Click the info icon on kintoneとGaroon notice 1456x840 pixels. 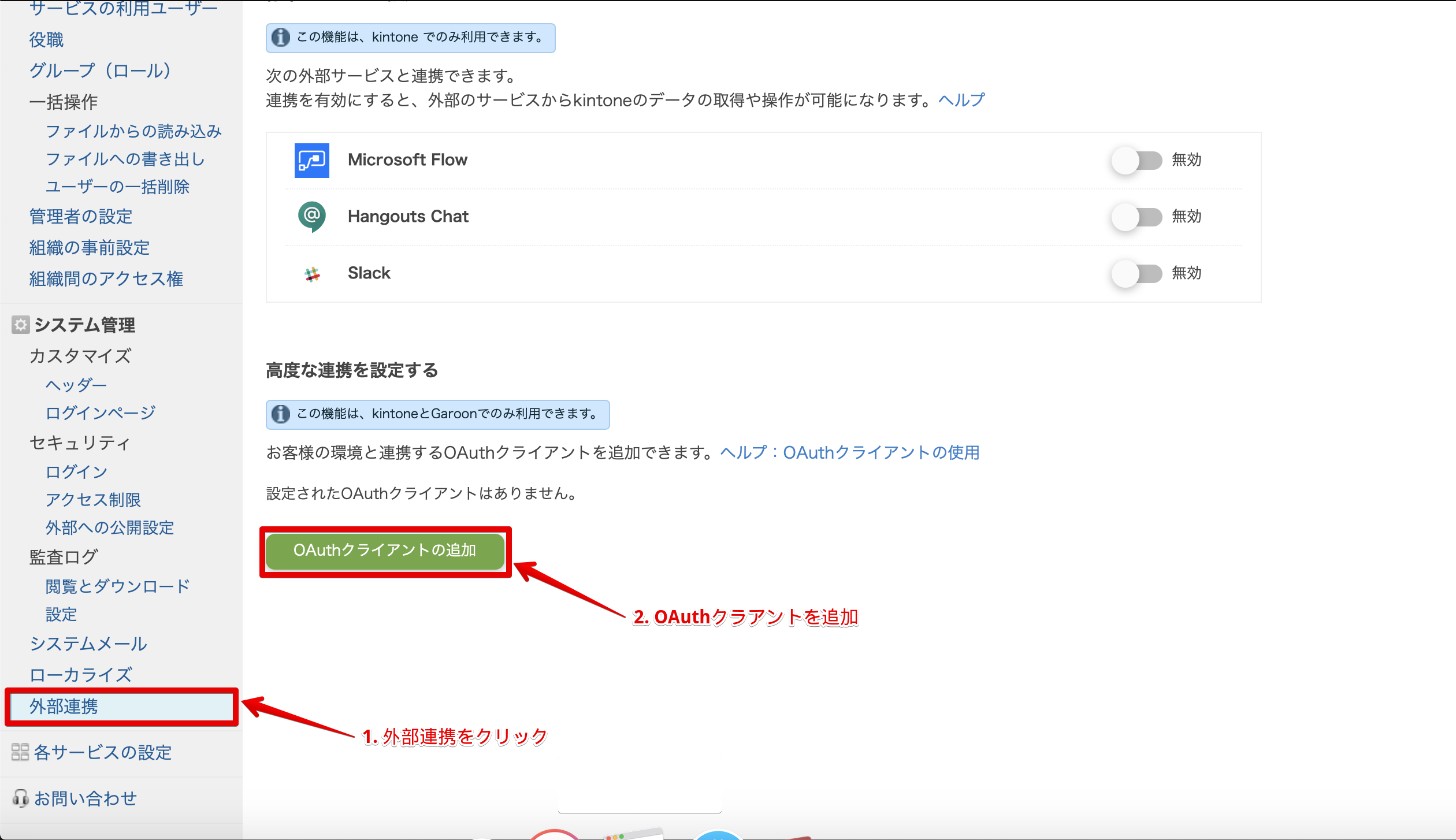(x=281, y=414)
